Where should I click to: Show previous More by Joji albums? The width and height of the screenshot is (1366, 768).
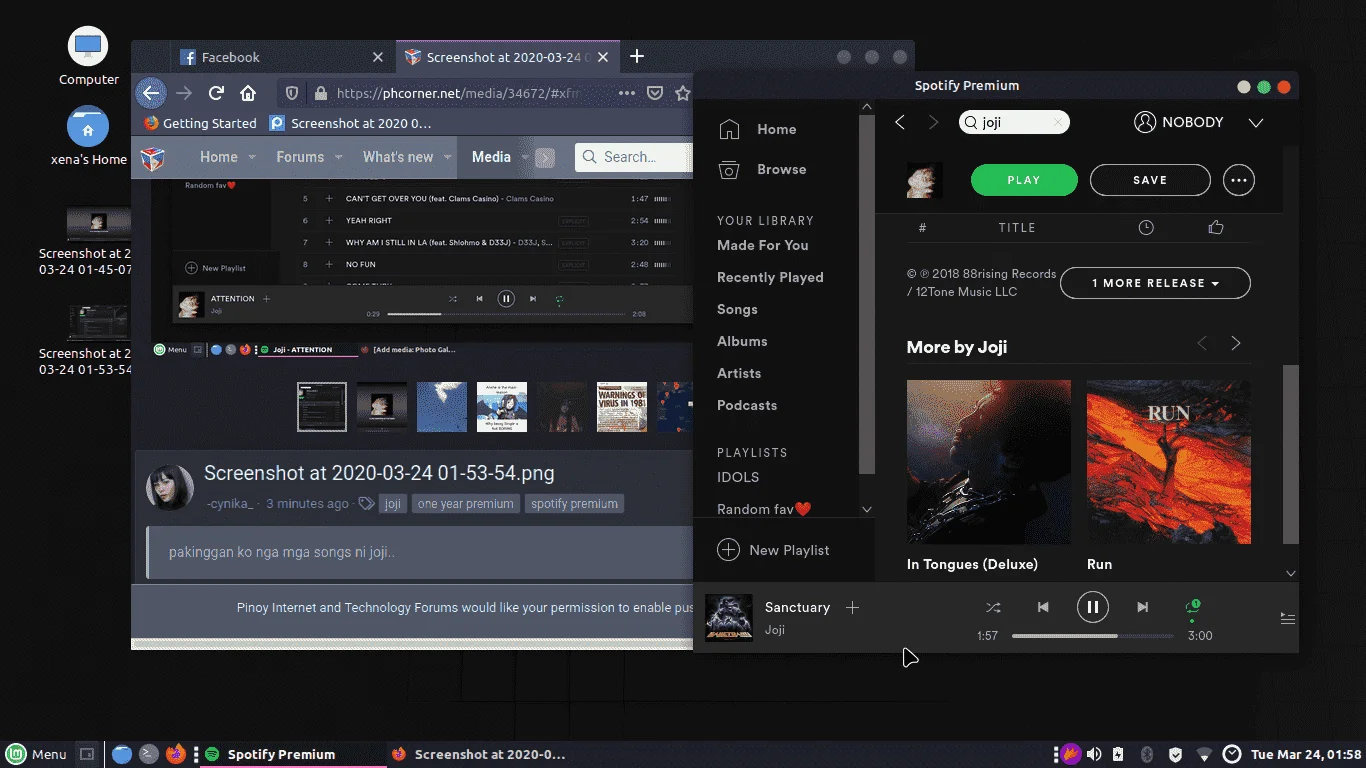[1202, 343]
